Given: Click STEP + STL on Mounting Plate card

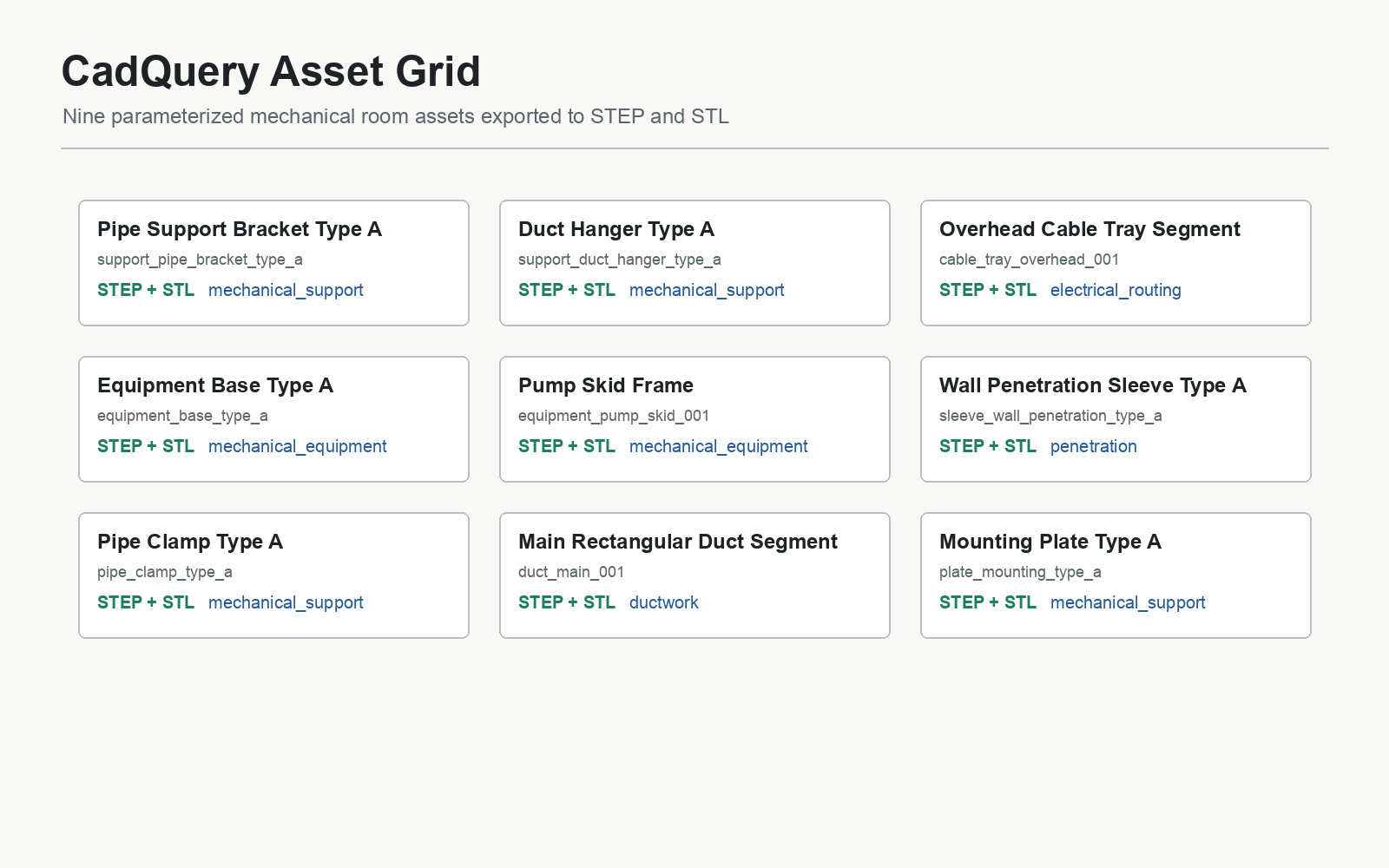Looking at the screenshot, I should 988,602.
